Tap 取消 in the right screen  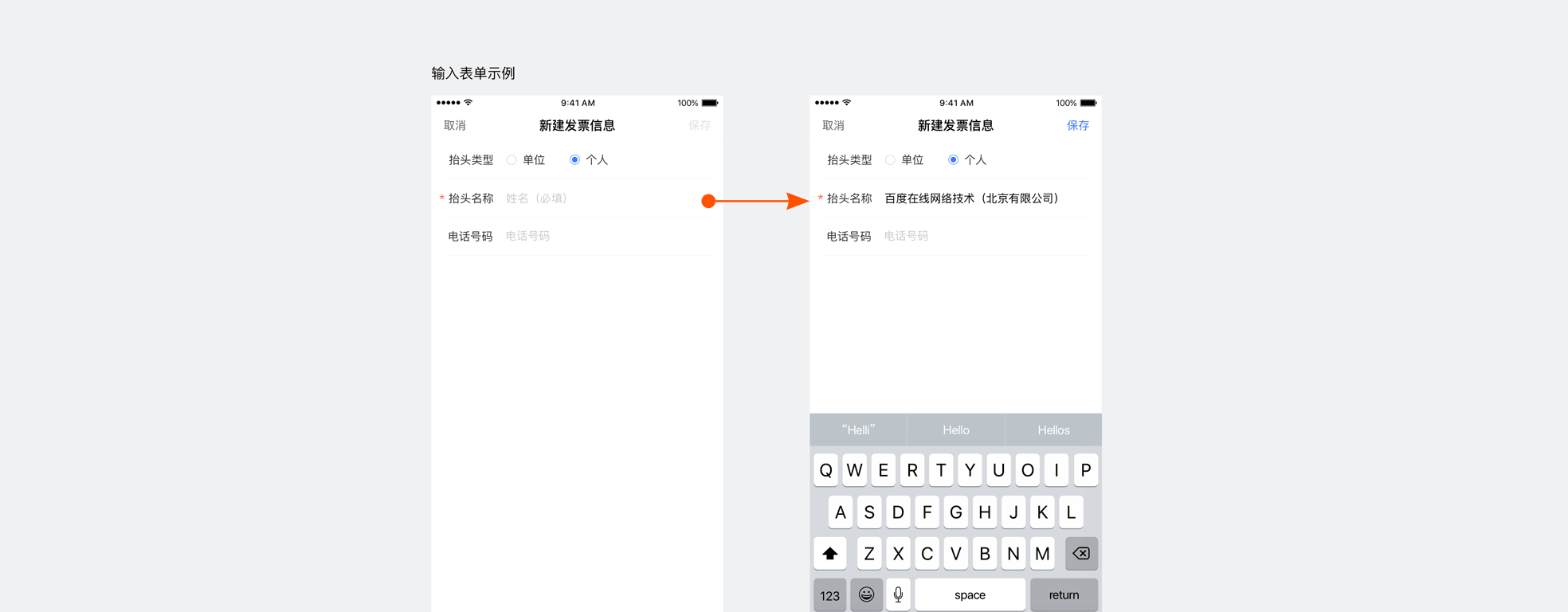833,126
